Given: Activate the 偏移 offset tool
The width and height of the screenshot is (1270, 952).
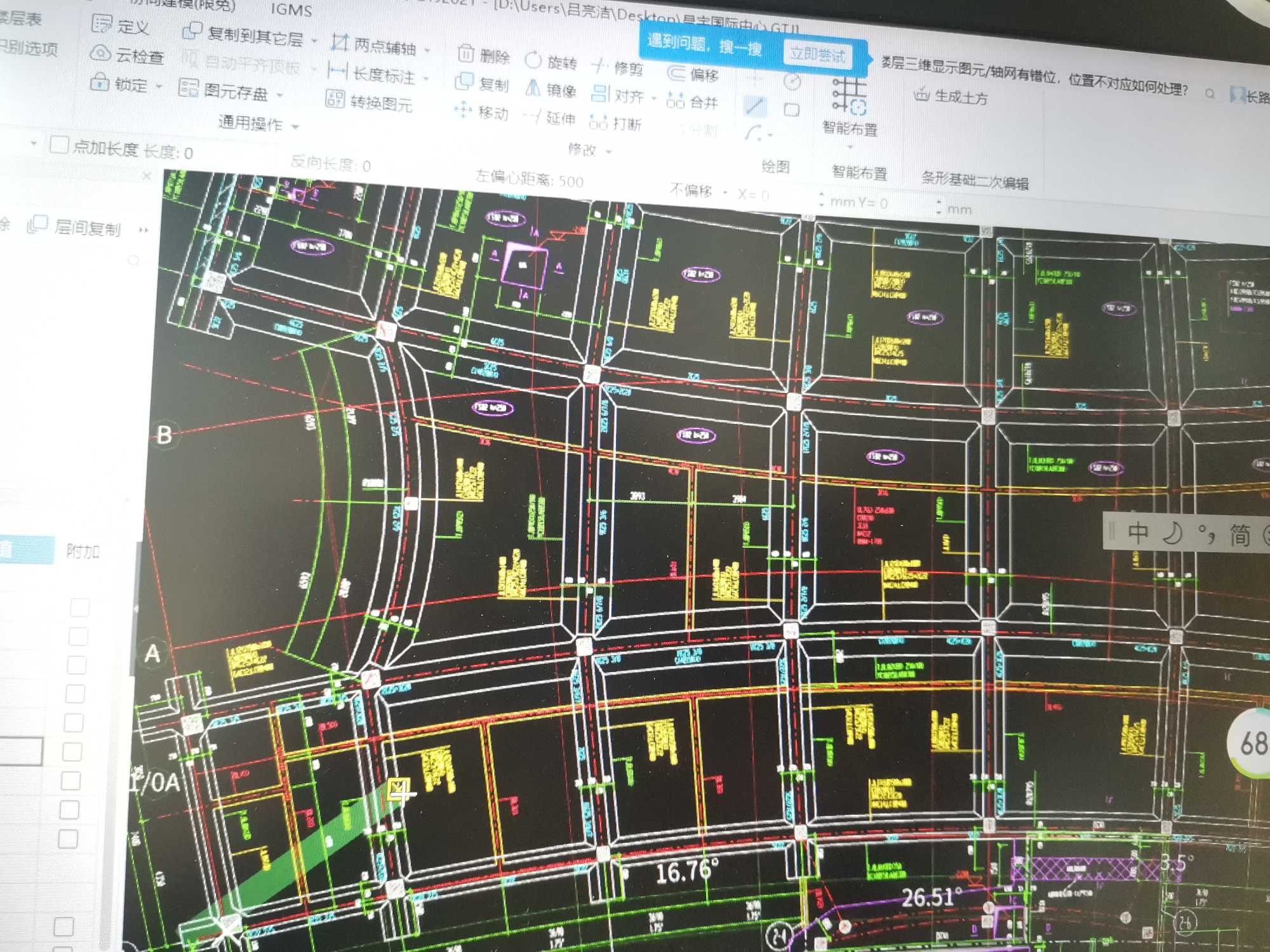Looking at the screenshot, I should (693, 74).
